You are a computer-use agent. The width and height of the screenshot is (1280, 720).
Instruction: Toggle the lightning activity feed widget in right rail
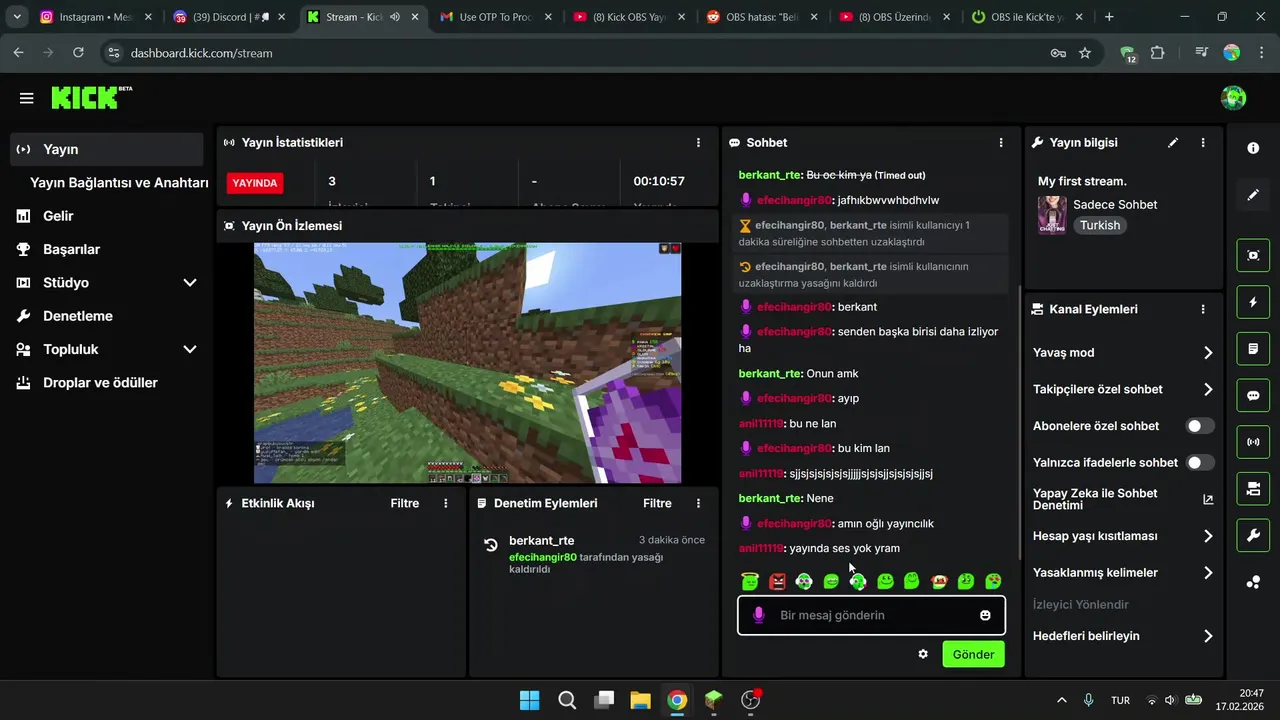point(1253,302)
